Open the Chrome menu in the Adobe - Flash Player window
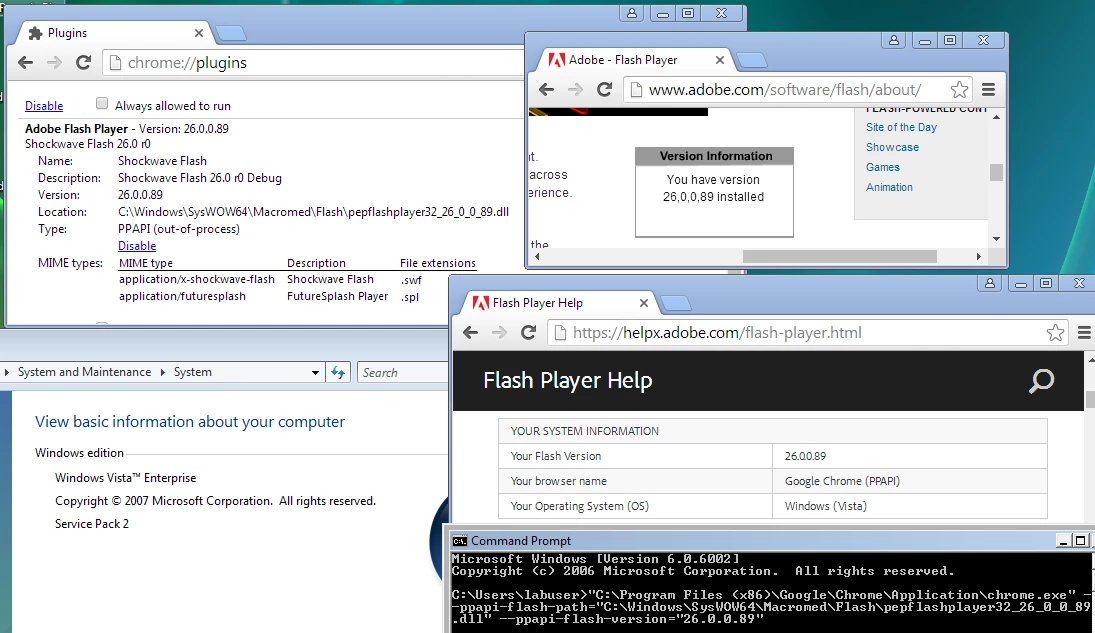Viewport: 1095px width, 633px height. 988,89
